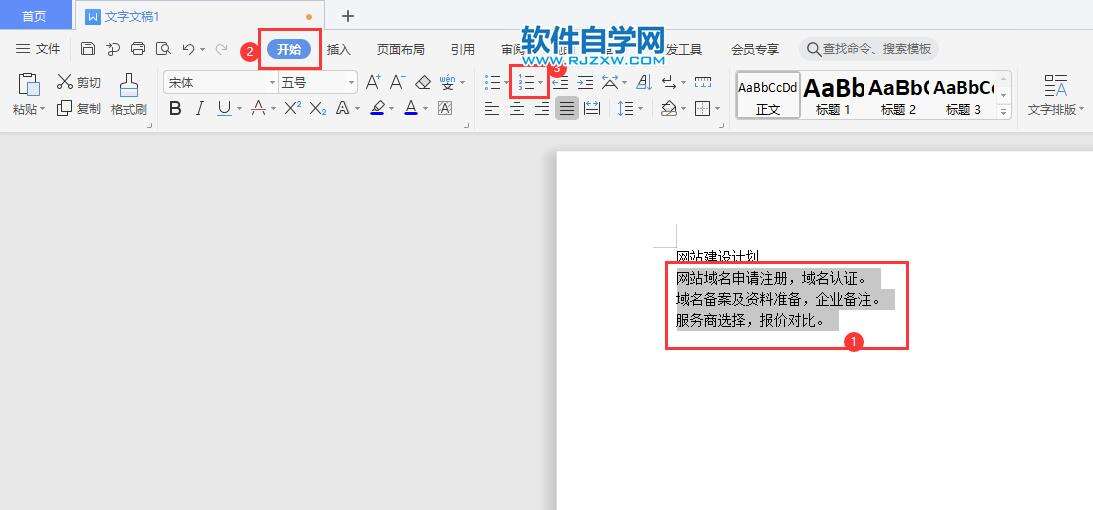Decrease font size with the A- icon
This screenshot has width=1093, height=510.
click(397, 82)
